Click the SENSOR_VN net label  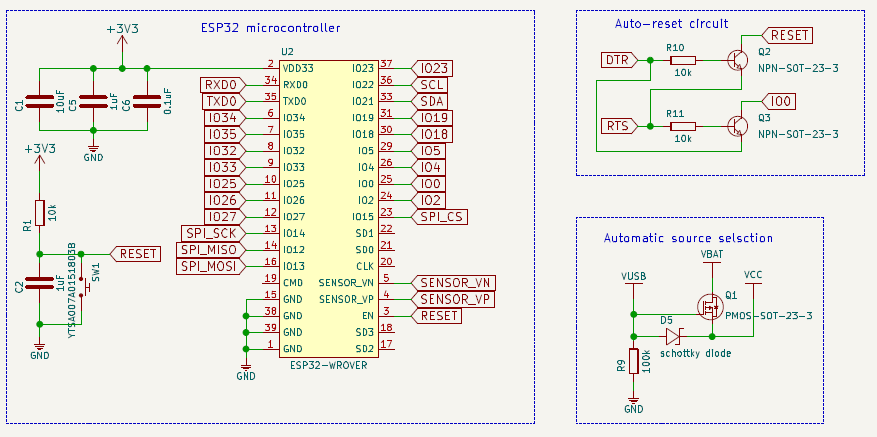[x=452, y=282]
